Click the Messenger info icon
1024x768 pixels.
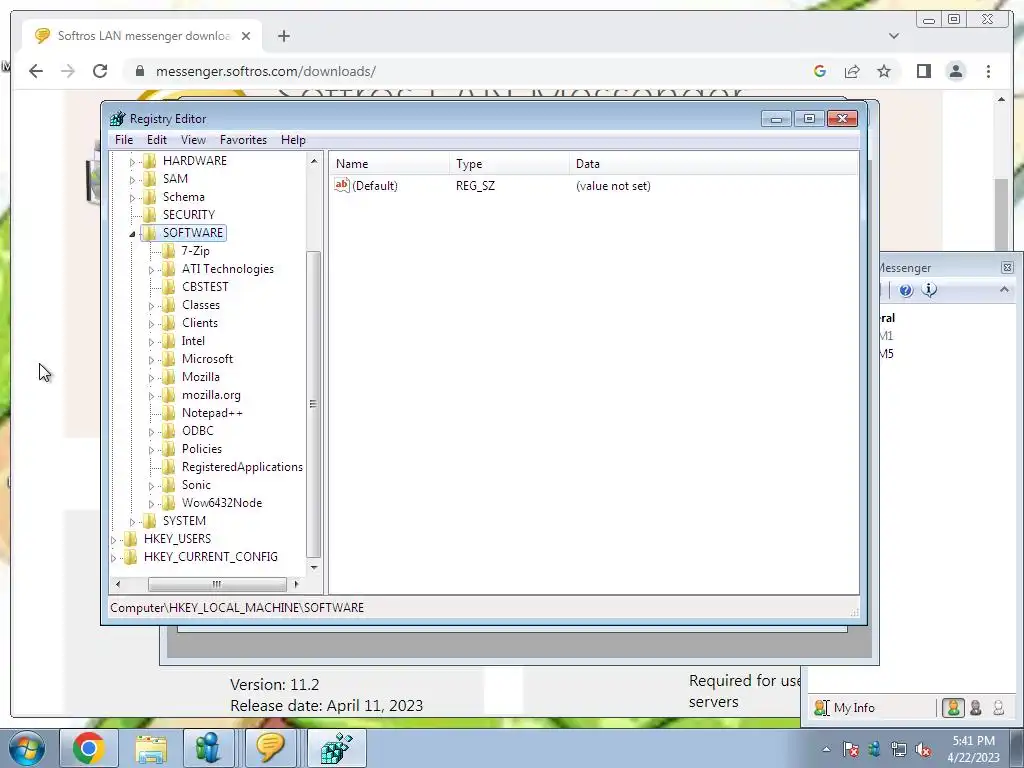pos(929,289)
